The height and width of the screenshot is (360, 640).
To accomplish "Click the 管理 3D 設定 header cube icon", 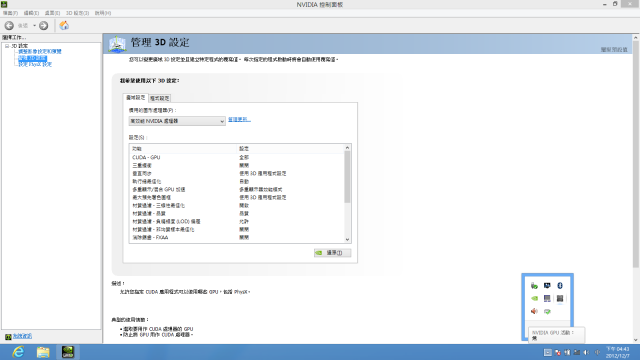I will point(117,44).
